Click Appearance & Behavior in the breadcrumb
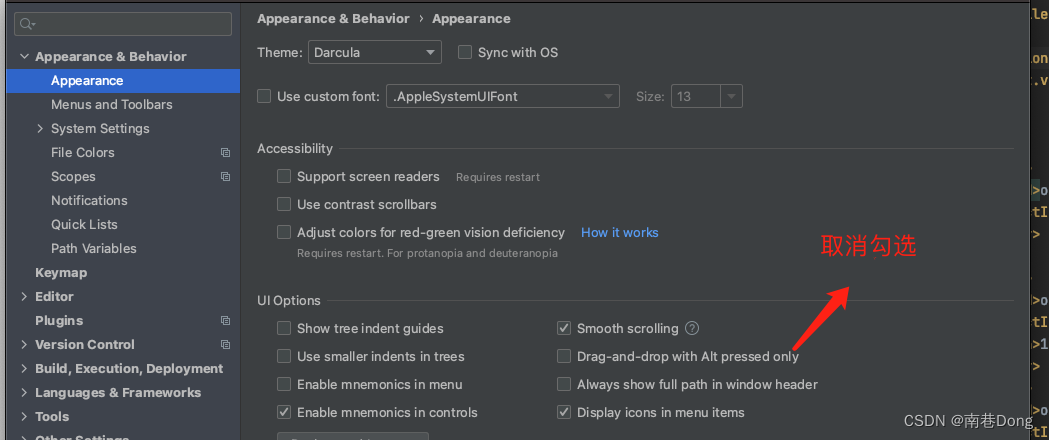Screen dimensions: 1049x440 coord(333,19)
